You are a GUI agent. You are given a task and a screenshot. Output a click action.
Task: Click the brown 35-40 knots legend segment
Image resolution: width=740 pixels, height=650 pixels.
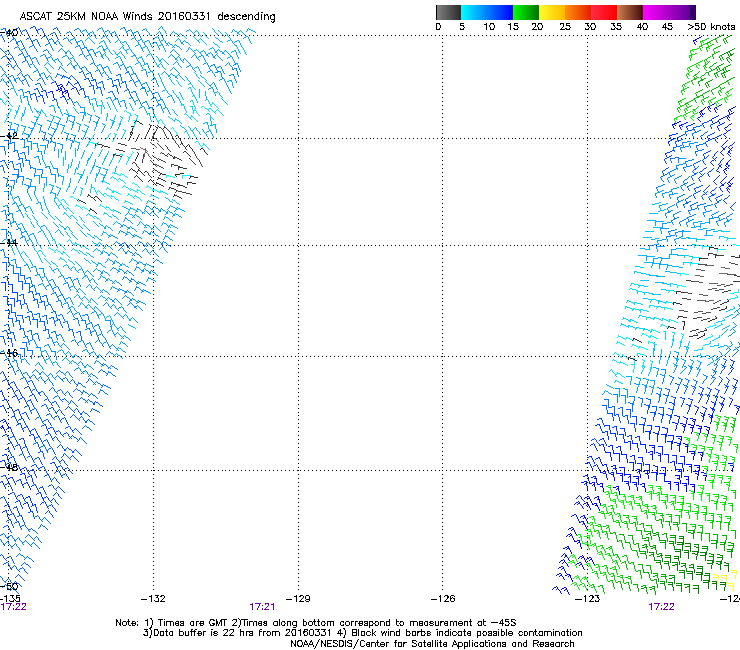[630, 12]
